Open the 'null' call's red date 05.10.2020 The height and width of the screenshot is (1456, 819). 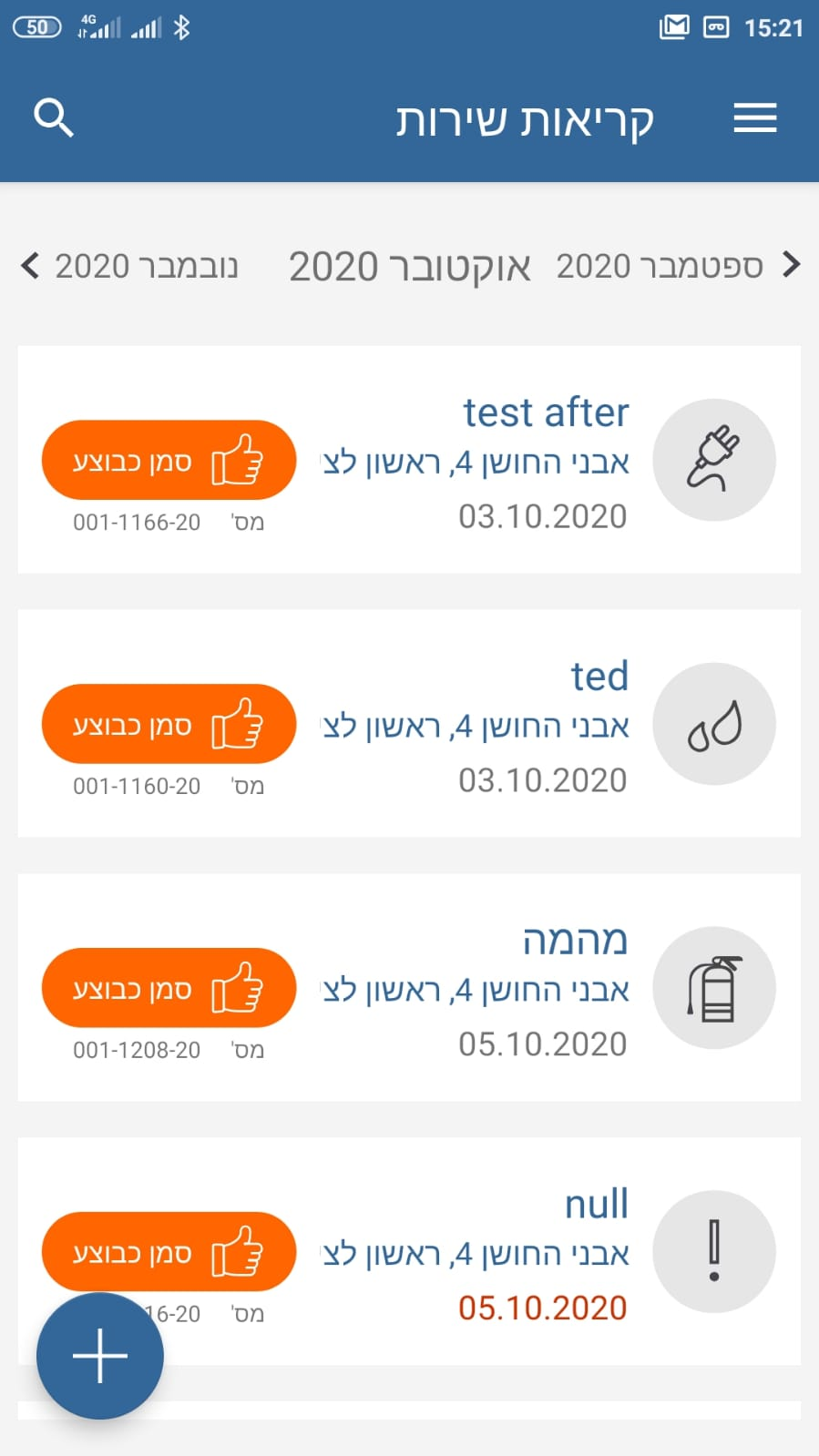click(x=542, y=1308)
